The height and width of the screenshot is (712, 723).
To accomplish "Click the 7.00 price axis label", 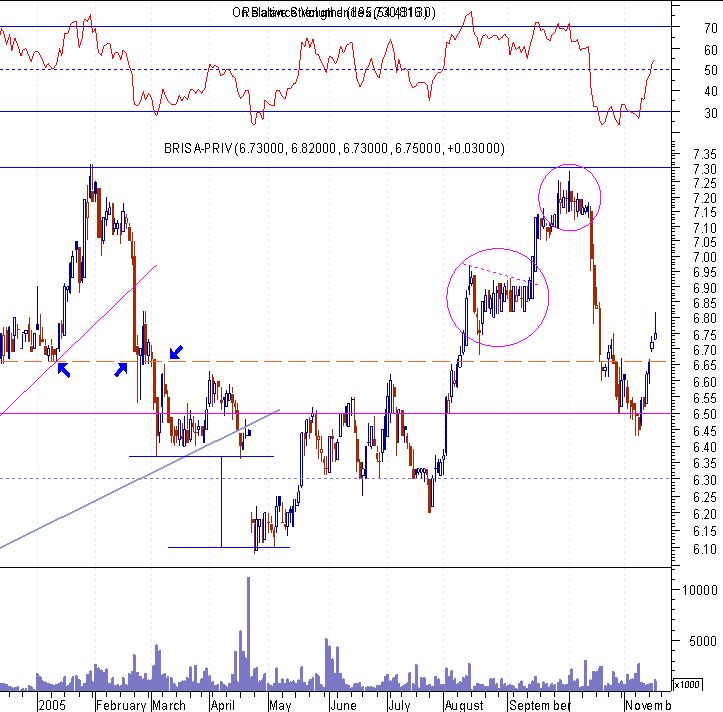I will pos(705,257).
